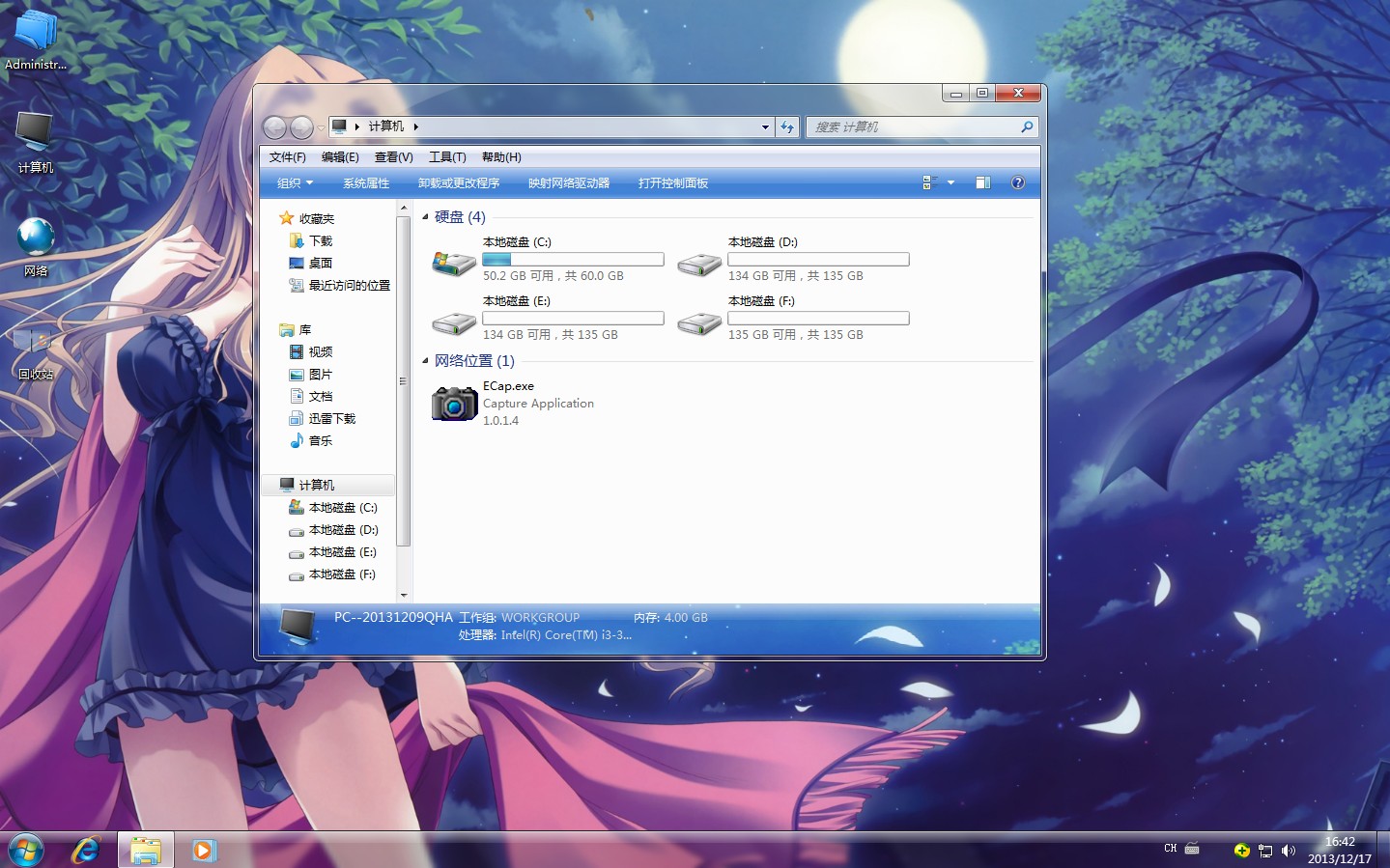This screenshot has width=1390, height=868.
Task: Open the 图片 library
Action: click(x=320, y=375)
